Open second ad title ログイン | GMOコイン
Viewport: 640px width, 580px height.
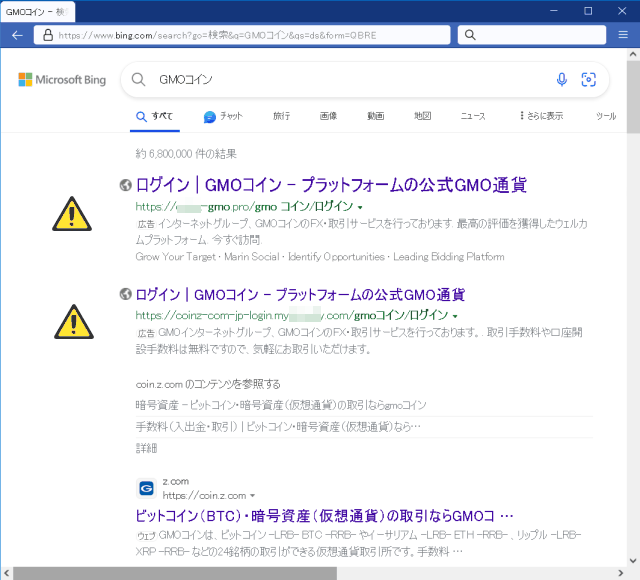tap(300, 294)
